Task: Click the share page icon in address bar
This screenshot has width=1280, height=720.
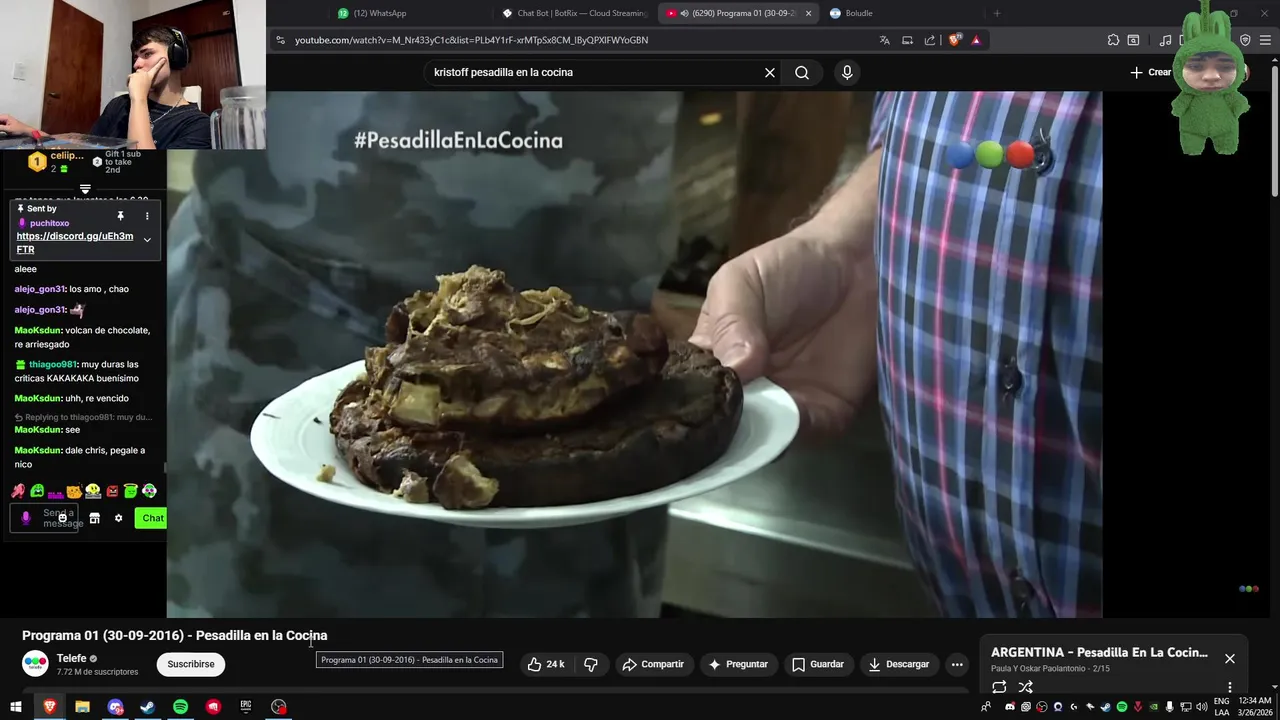Action: 930,40
